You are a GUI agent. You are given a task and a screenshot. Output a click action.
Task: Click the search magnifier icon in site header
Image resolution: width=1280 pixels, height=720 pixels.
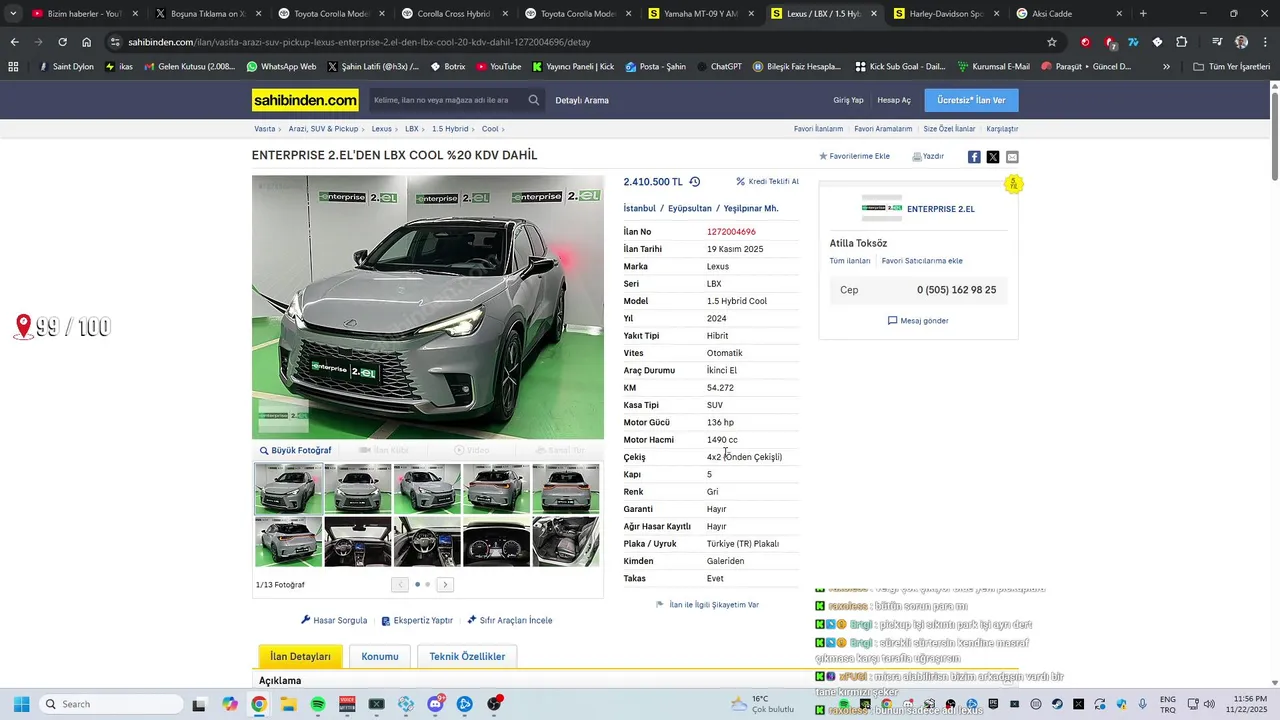(534, 100)
